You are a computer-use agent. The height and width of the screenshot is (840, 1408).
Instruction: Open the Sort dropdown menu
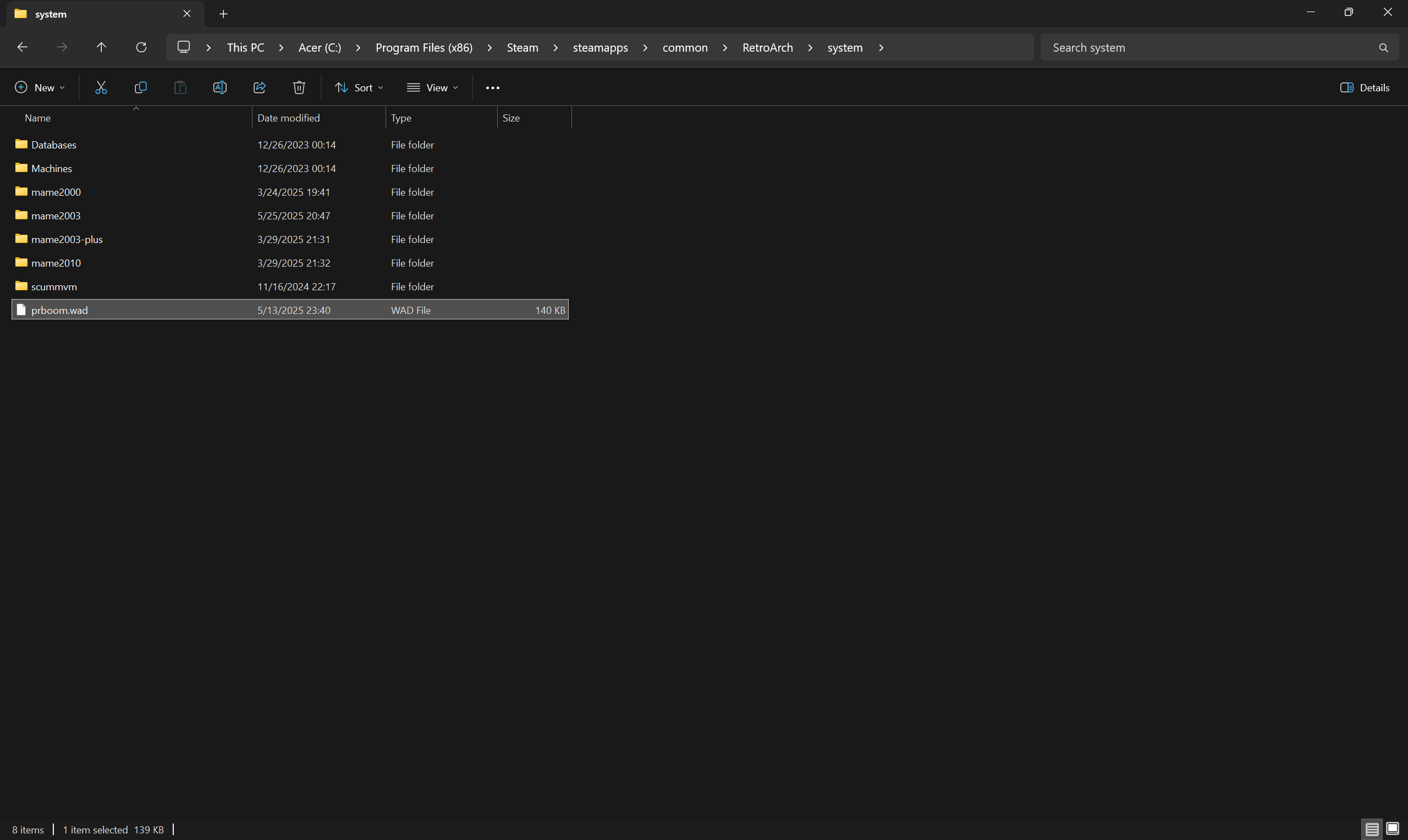[359, 87]
